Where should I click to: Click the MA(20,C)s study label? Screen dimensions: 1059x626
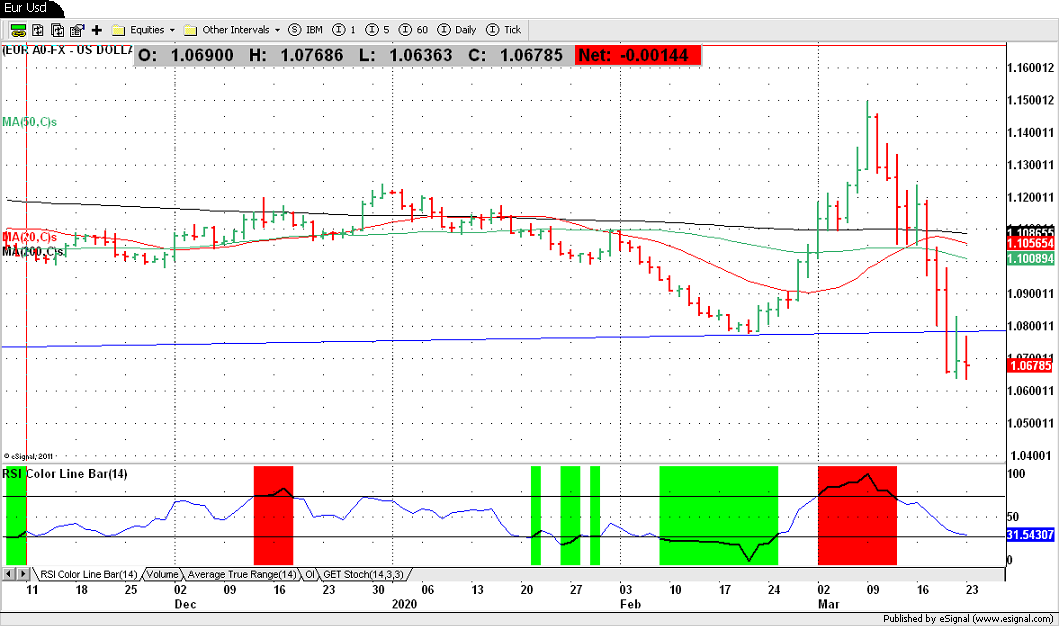tap(30, 237)
